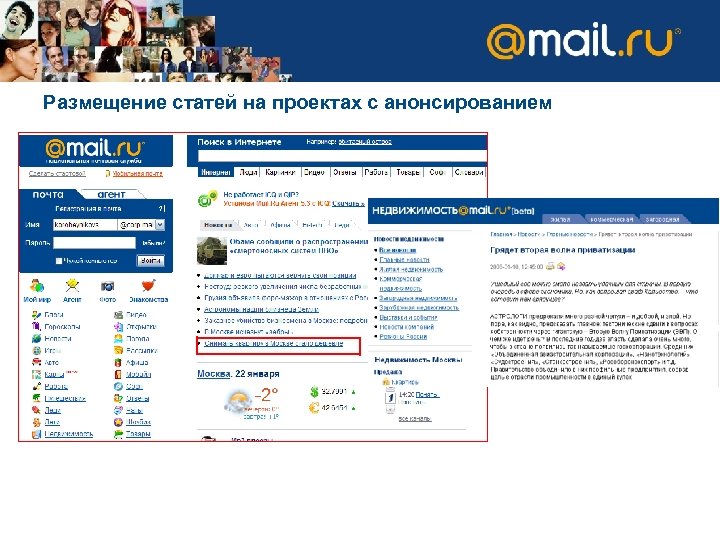
Task: Click the icon beside Ответы
Action: 118,398
